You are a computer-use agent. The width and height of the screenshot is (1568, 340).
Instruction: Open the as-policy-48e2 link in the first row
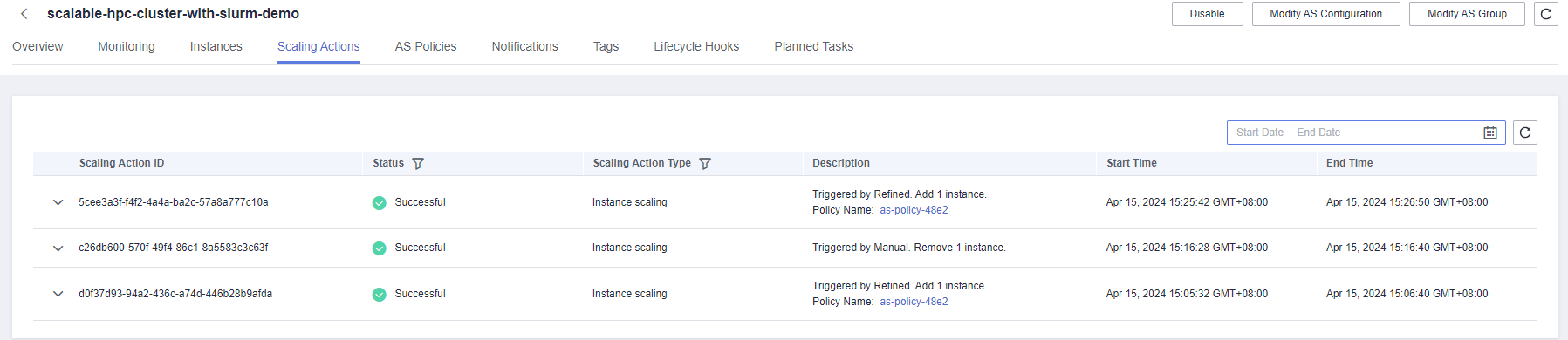pos(914,210)
